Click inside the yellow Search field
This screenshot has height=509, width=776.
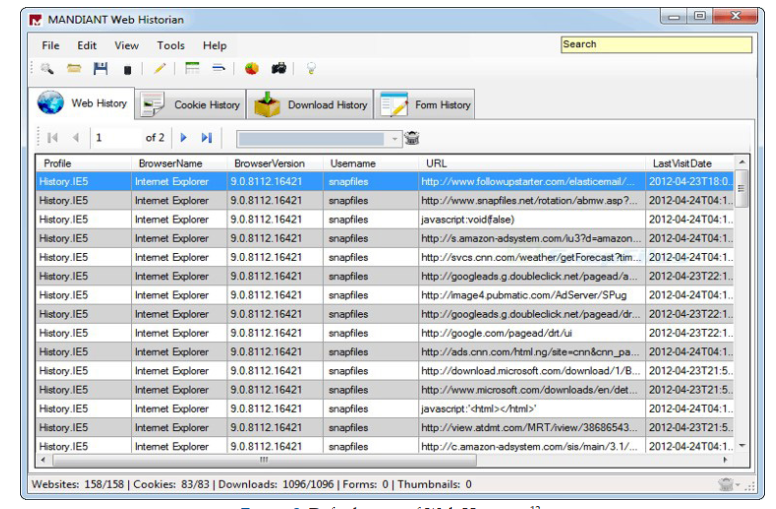tap(656, 45)
